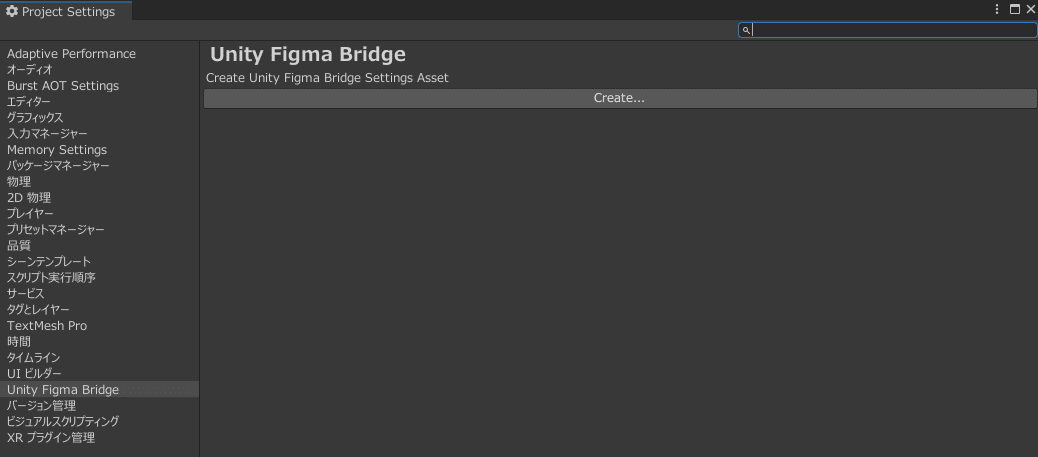
Task: Maximize the Project Settings window
Action: (1015, 9)
